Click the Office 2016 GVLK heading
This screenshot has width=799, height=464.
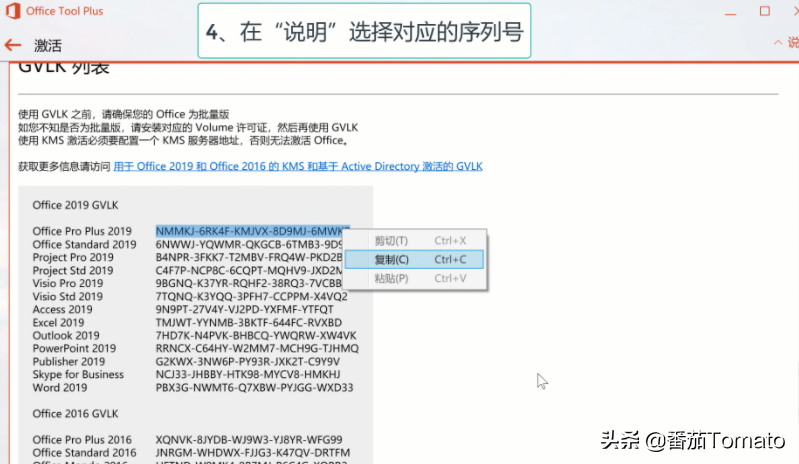click(x=75, y=414)
